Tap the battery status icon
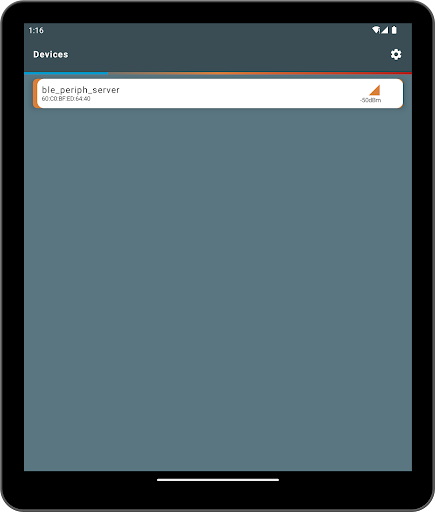 [x=394, y=30]
